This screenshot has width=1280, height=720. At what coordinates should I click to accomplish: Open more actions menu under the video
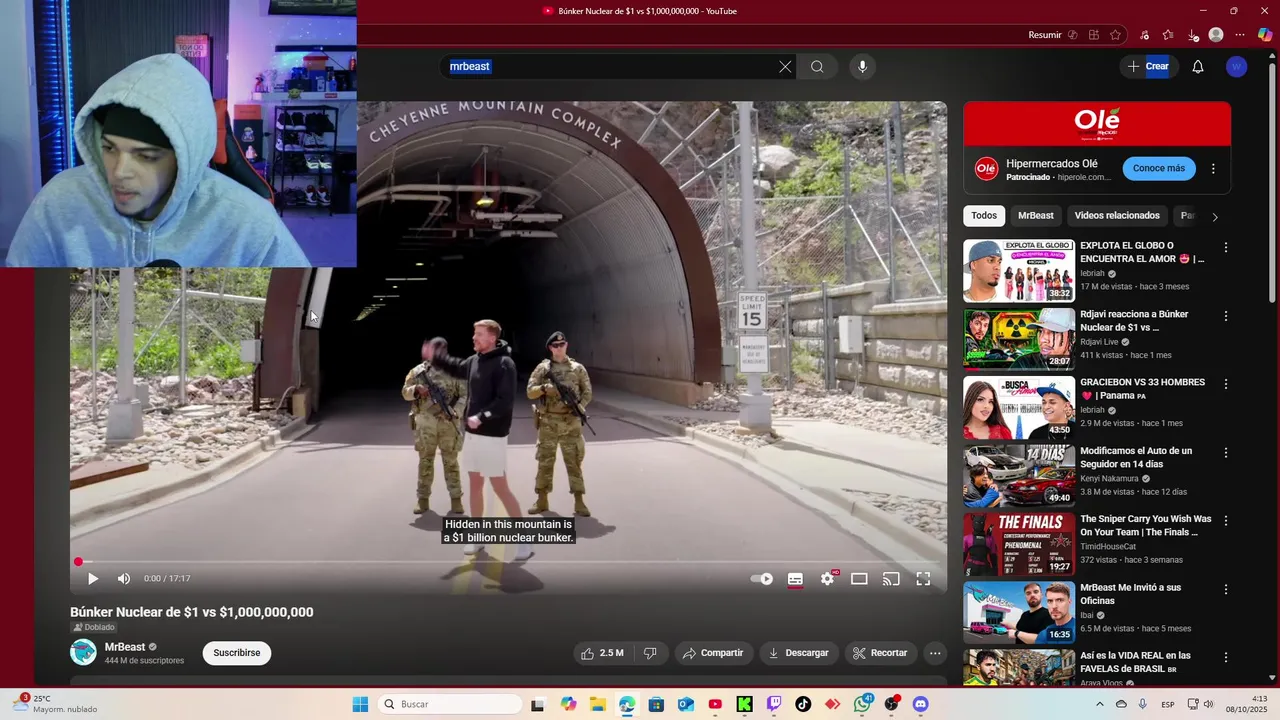[x=935, y=653]
